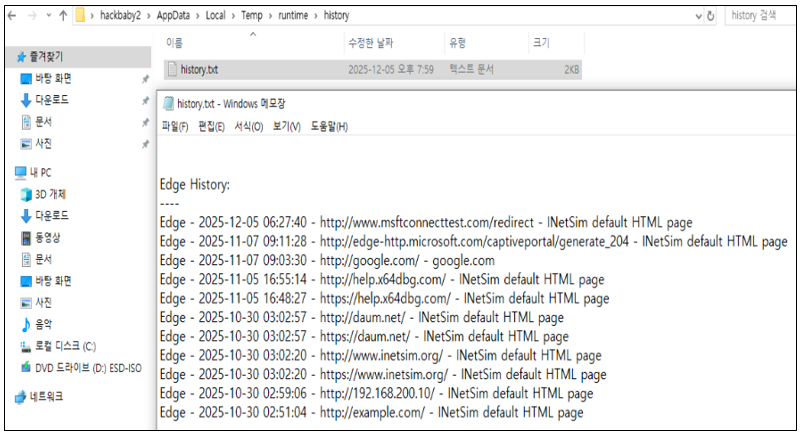Screen dimensions: 805x437
Task: Refresh the history folder view
Action: (x=711, y=16)
